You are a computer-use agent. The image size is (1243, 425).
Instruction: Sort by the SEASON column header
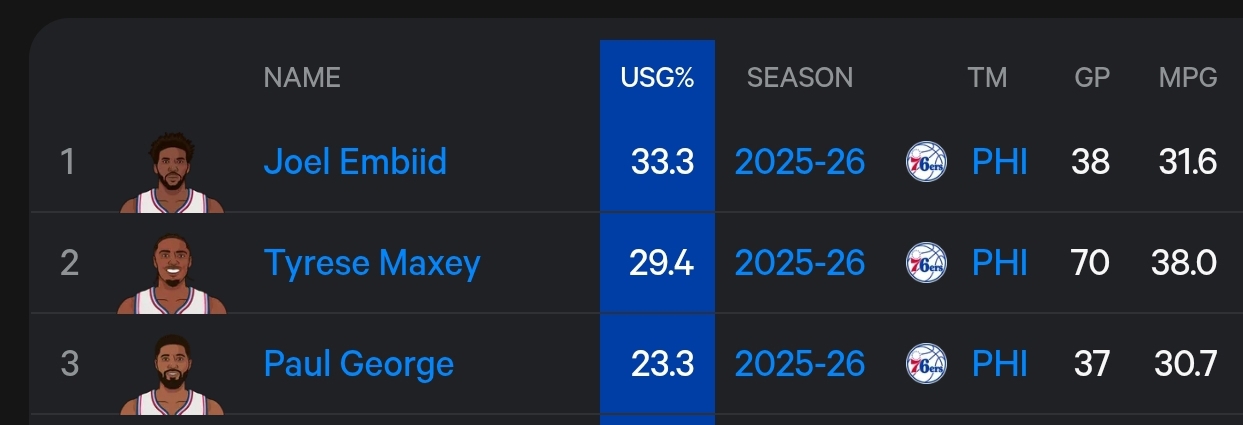pos(800,77)
